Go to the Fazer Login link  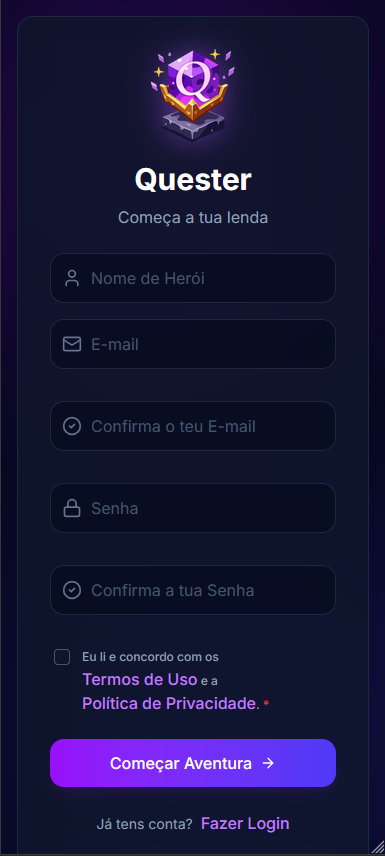pyautogui.click(x=245, y=823)
